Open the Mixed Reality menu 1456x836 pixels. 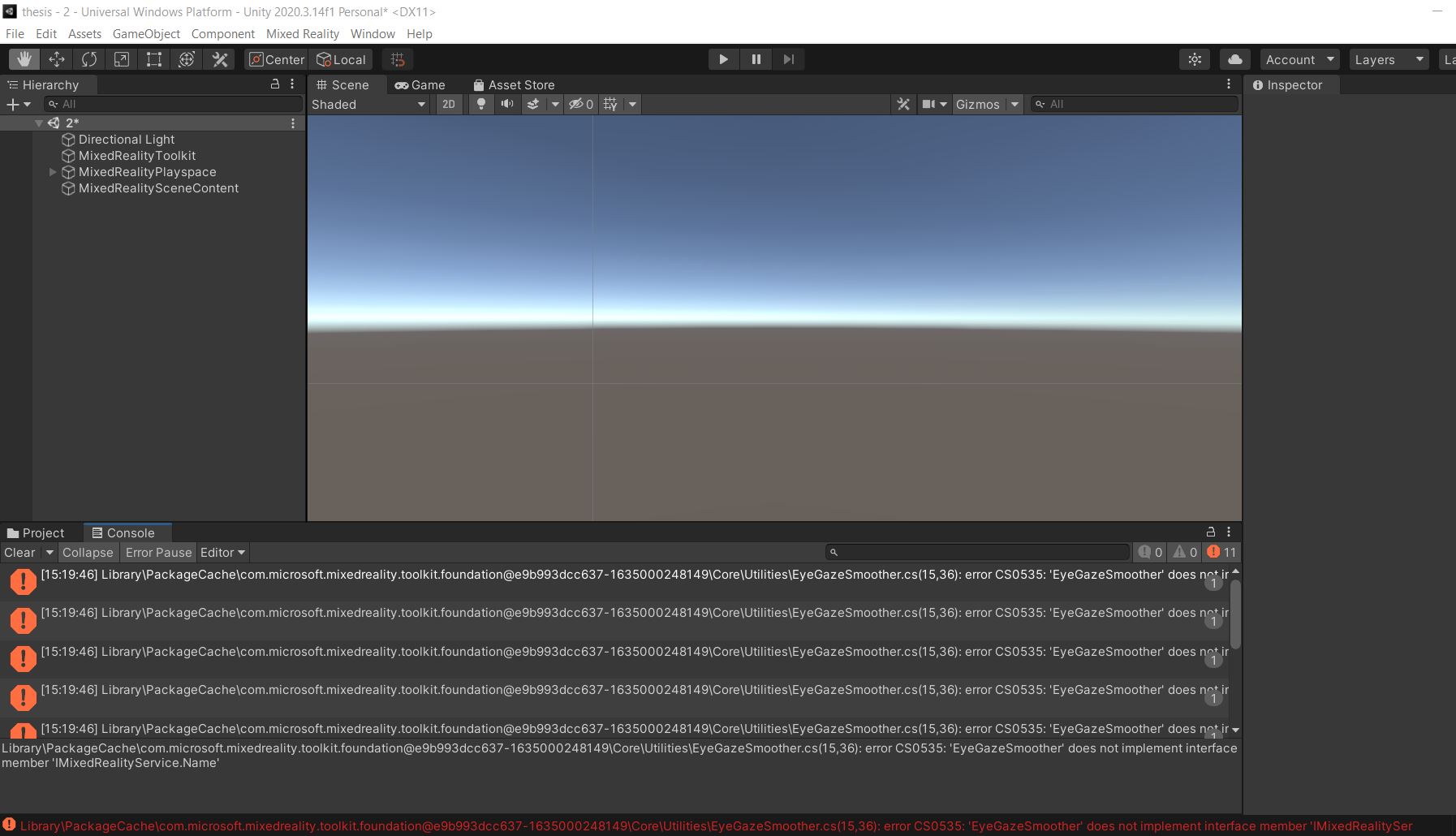coord(302,34)
